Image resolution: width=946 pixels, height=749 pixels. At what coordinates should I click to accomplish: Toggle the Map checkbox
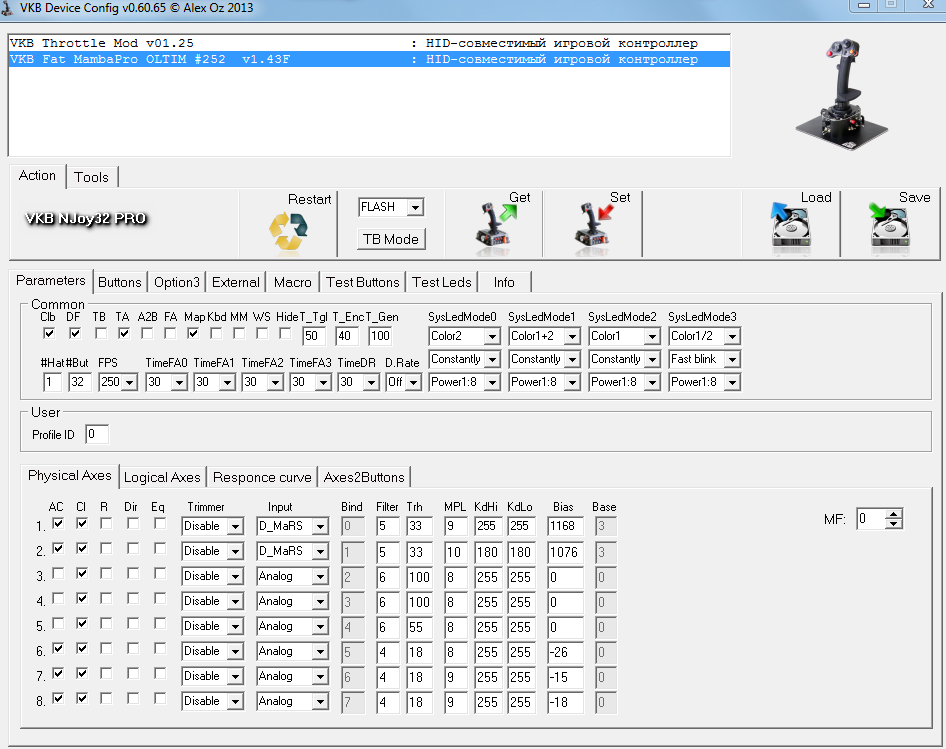click(x=193, y=333)
